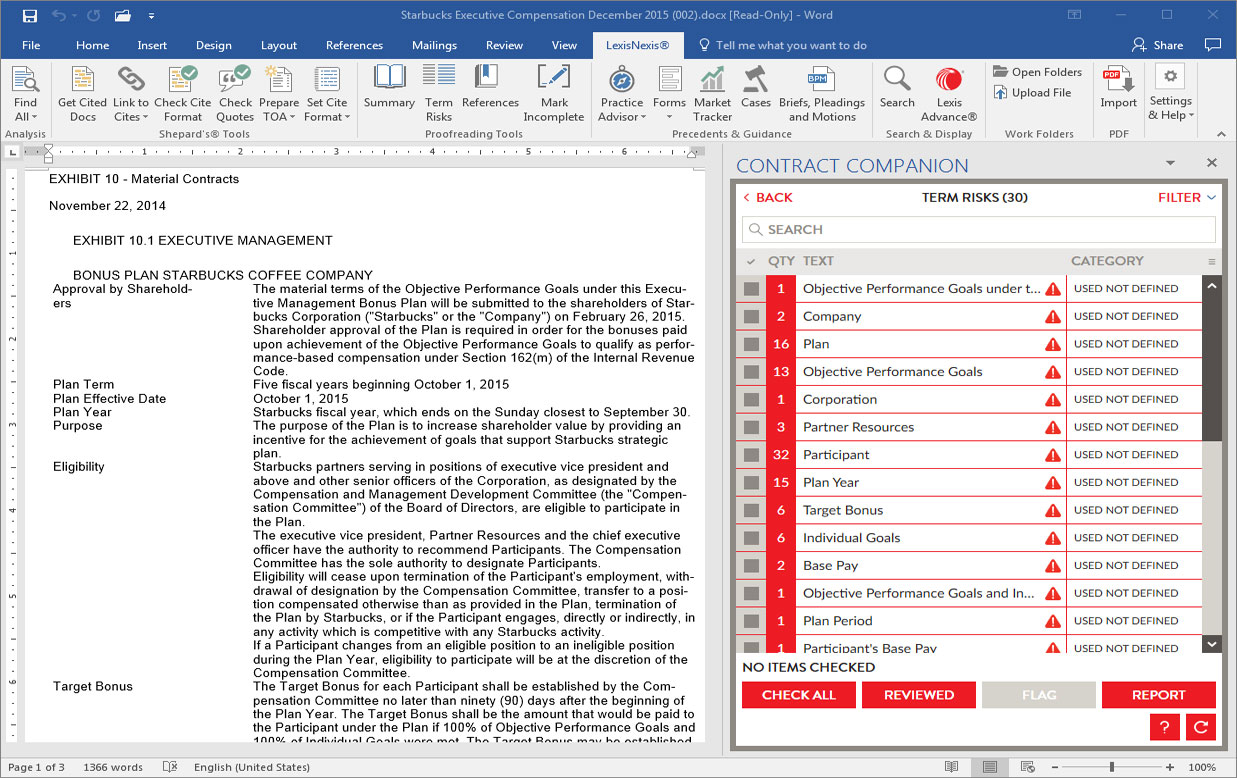Refresh the Contract Companion results
Viewport: 1237px width, 778px height.
(x=1201, y=727)
